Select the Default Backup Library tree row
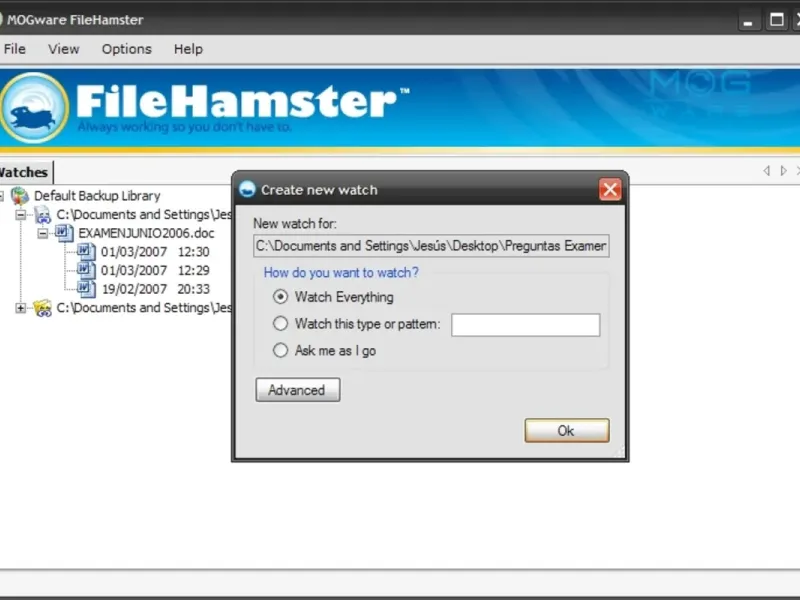This screenshot has height=600, width=800. tap(97, 196)
